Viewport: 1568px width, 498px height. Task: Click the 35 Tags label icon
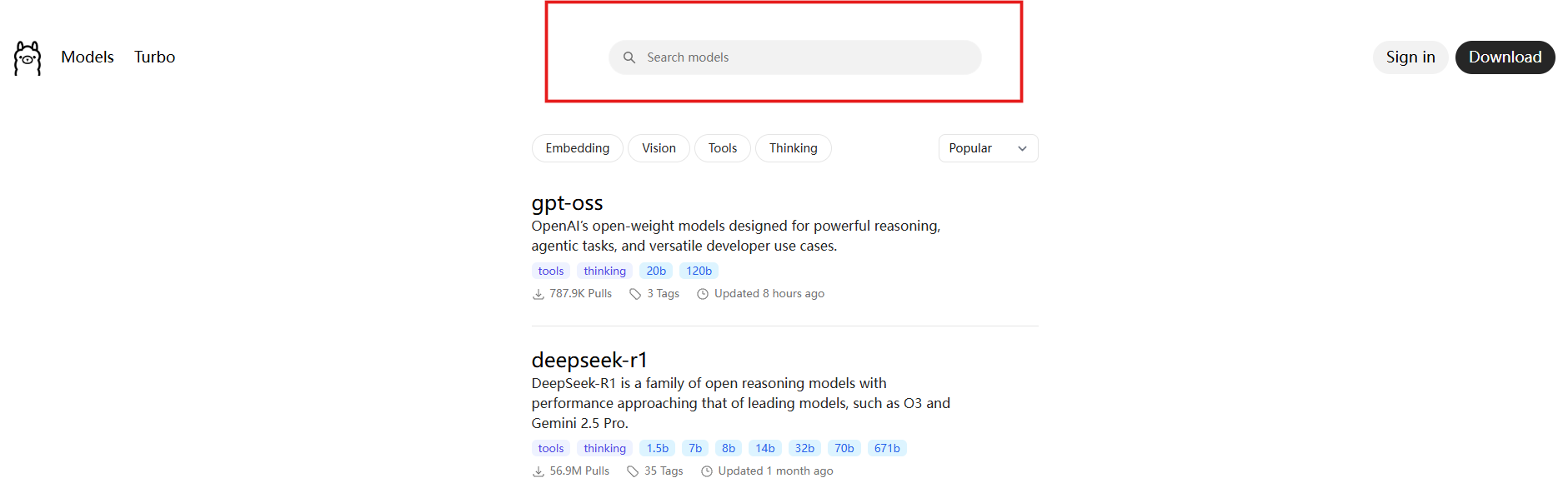tap(633, 471)
